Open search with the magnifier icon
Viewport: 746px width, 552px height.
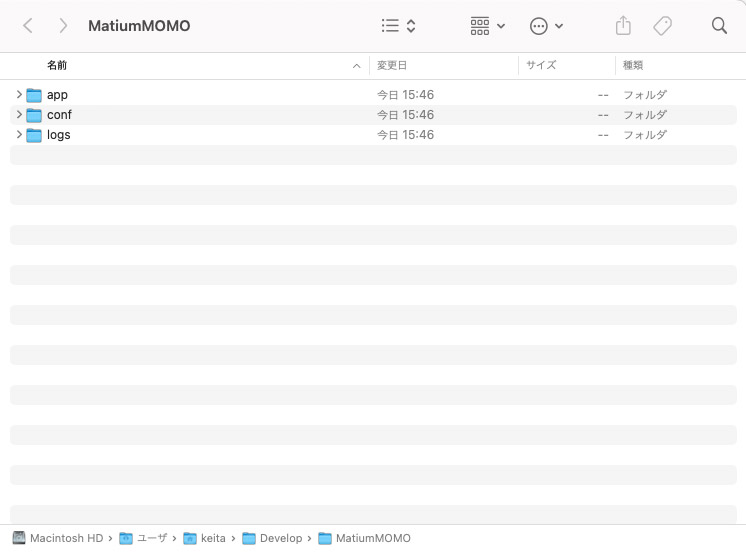(x=719, y=26)
